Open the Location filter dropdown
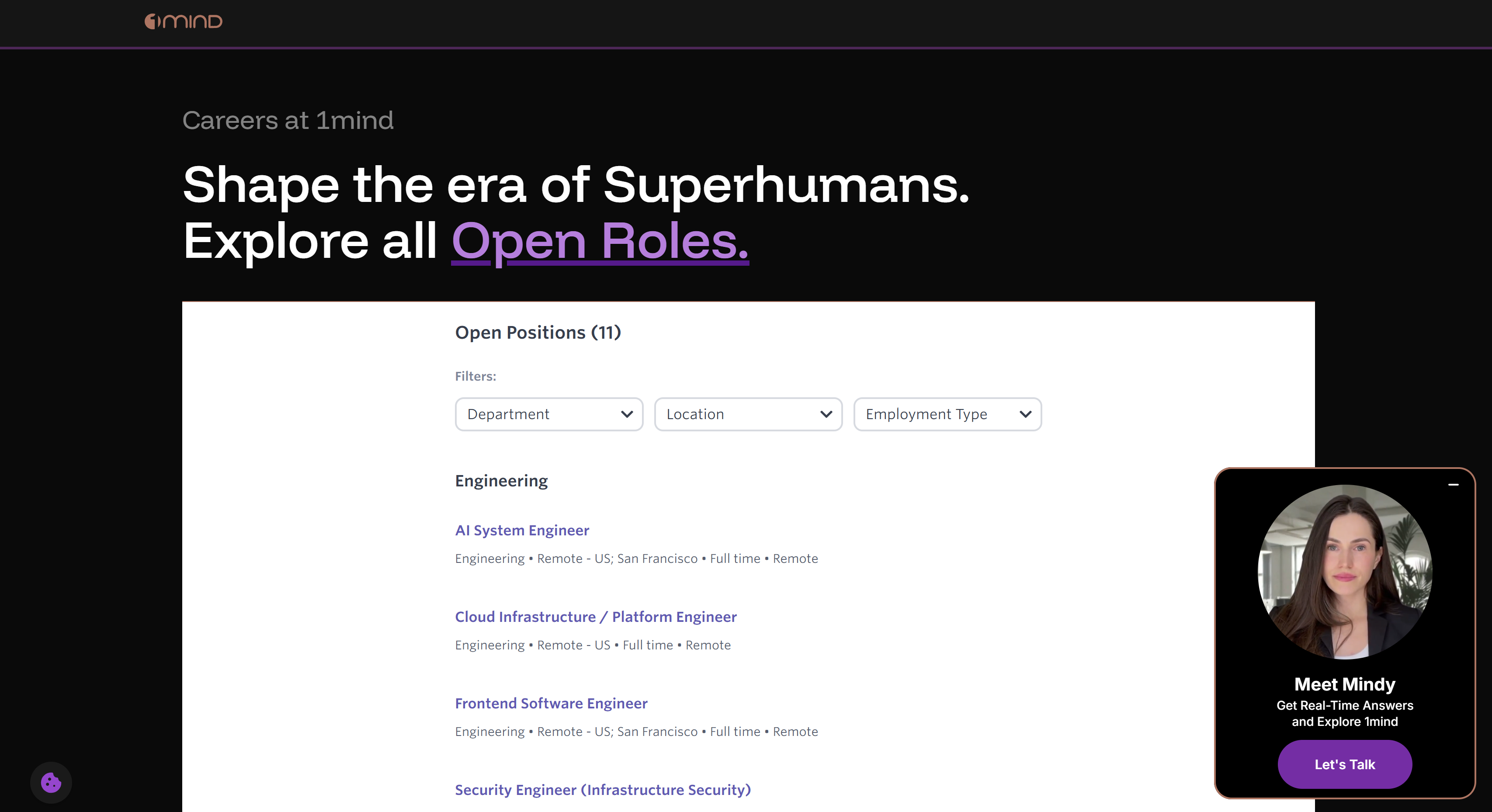This screenshot has width=1492, height=812. click(747, 414)
